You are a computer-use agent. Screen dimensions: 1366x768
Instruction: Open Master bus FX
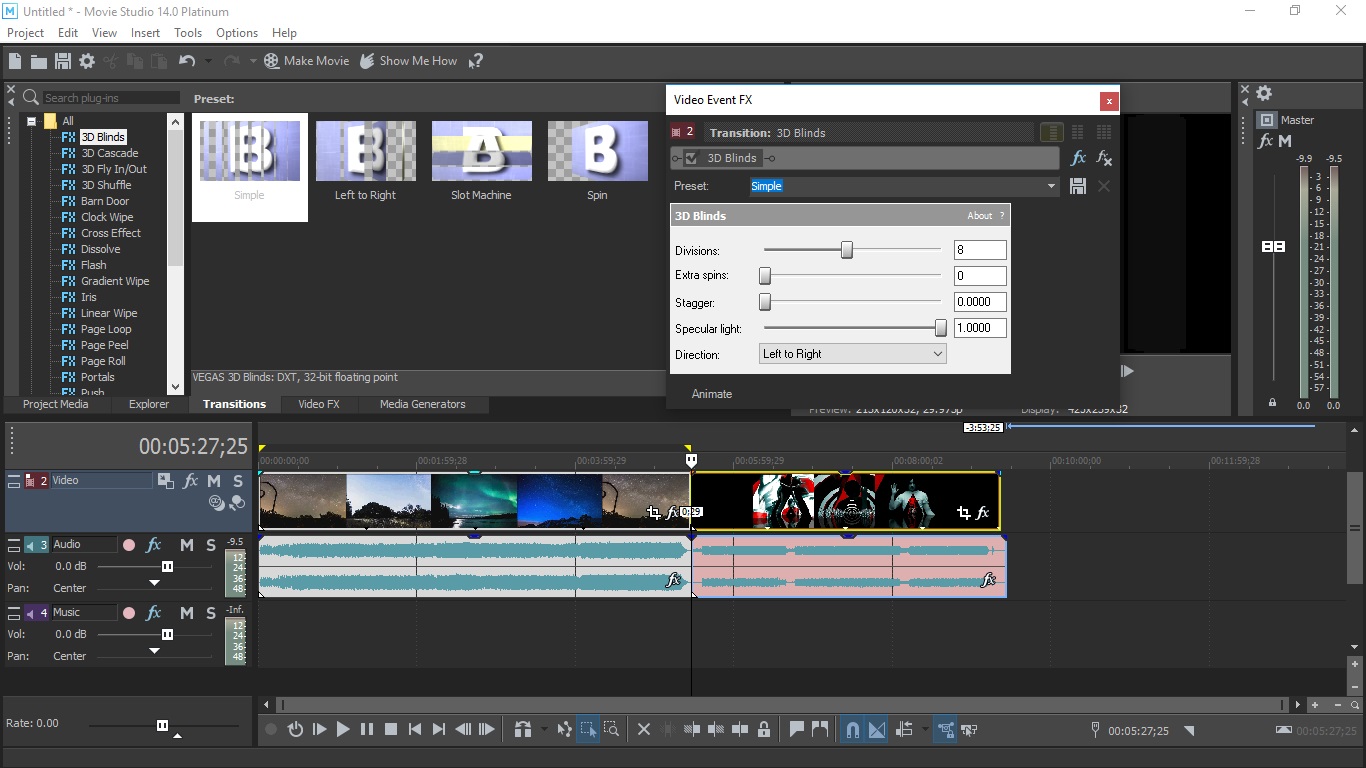[x=1265, y=141]
